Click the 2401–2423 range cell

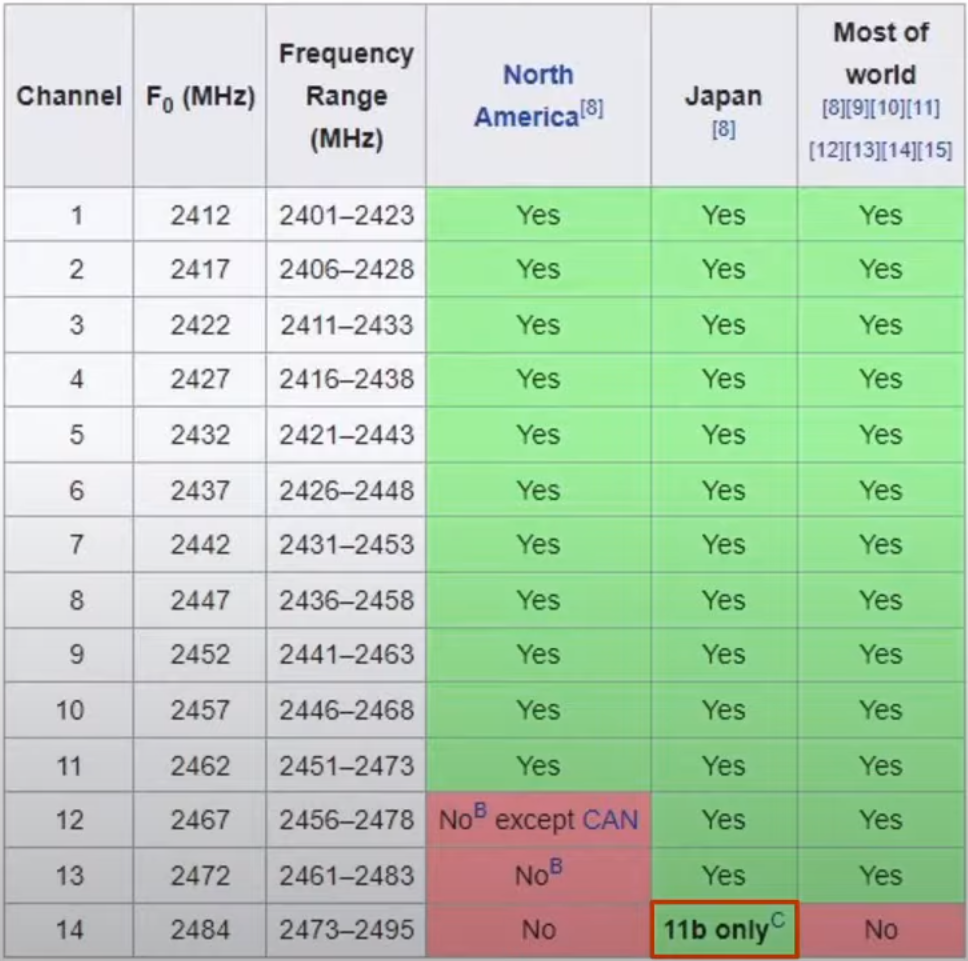(346, 215)
